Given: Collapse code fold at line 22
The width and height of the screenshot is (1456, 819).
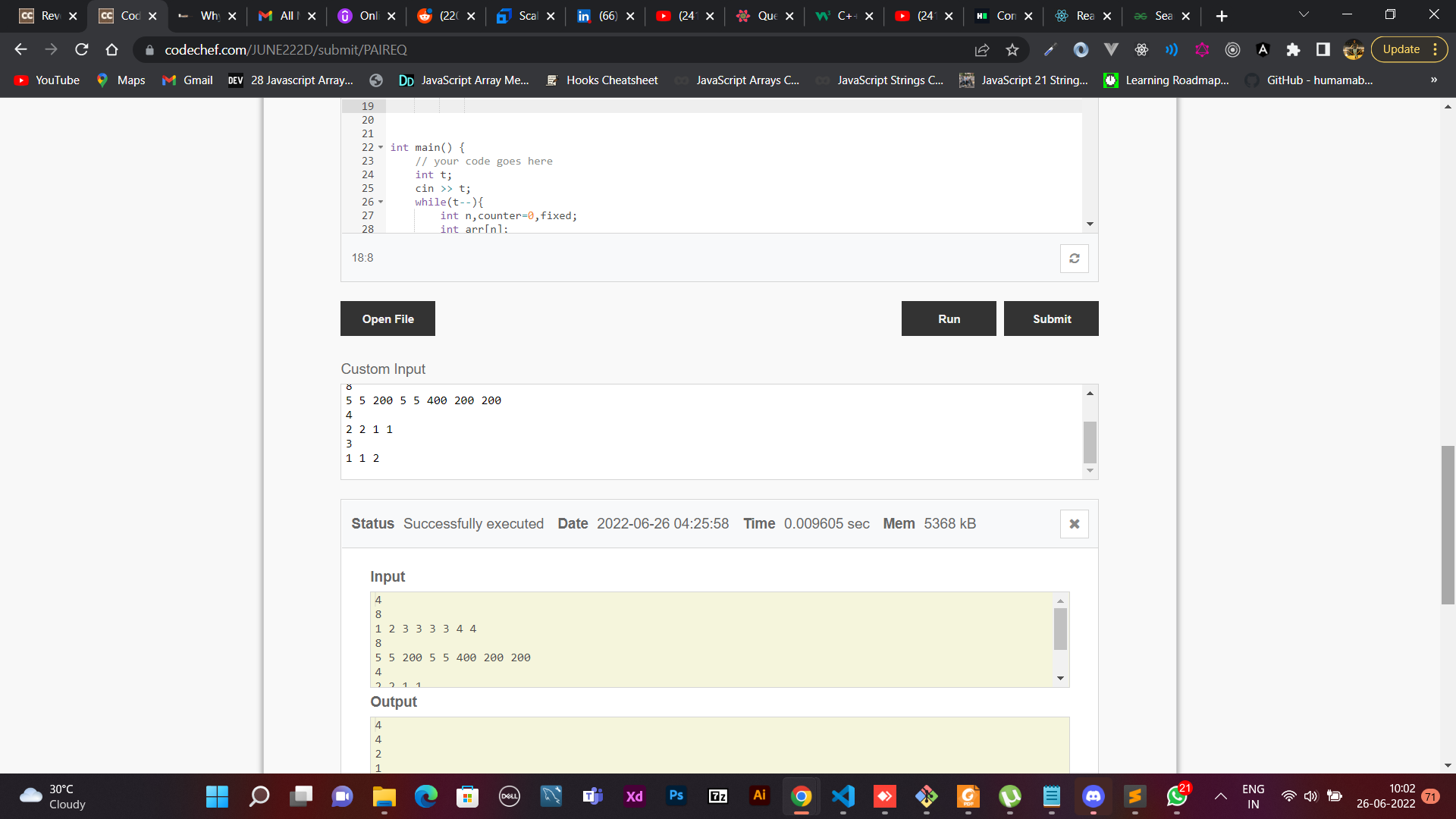Looking at the screenshot, I should [x=381, y=148].
